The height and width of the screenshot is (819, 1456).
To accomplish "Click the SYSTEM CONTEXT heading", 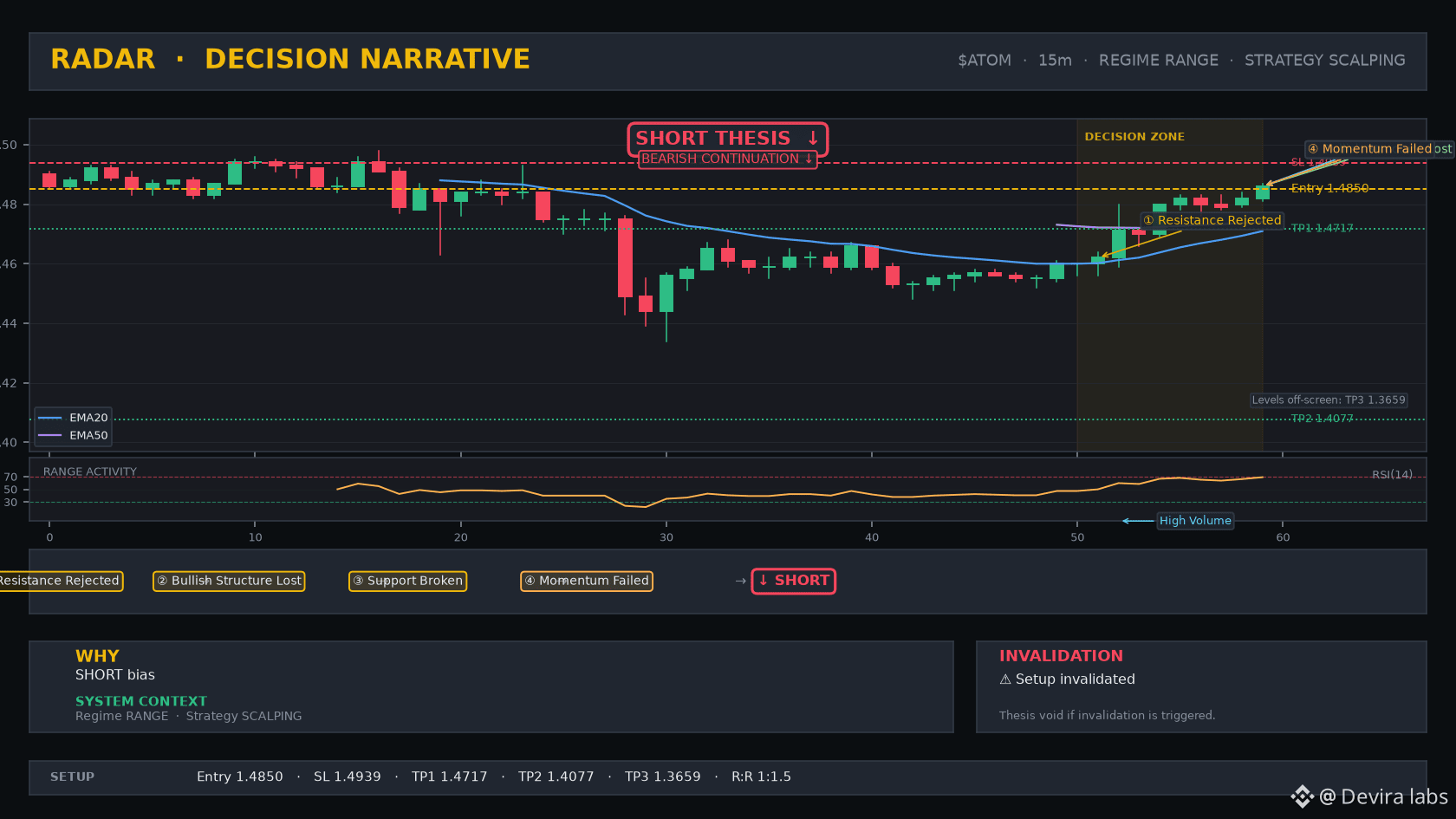I will (141, 701).
